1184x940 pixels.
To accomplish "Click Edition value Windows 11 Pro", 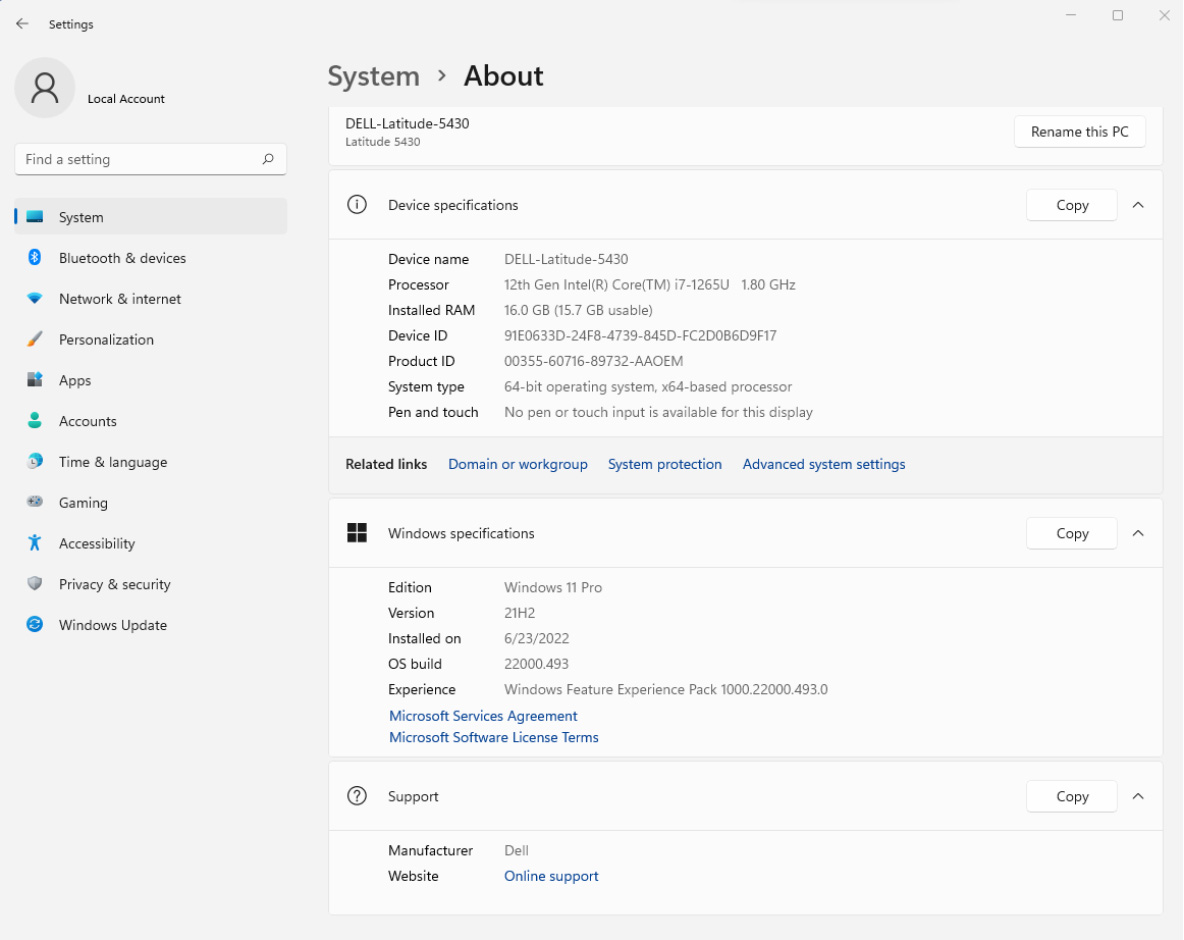I will 553,587.
